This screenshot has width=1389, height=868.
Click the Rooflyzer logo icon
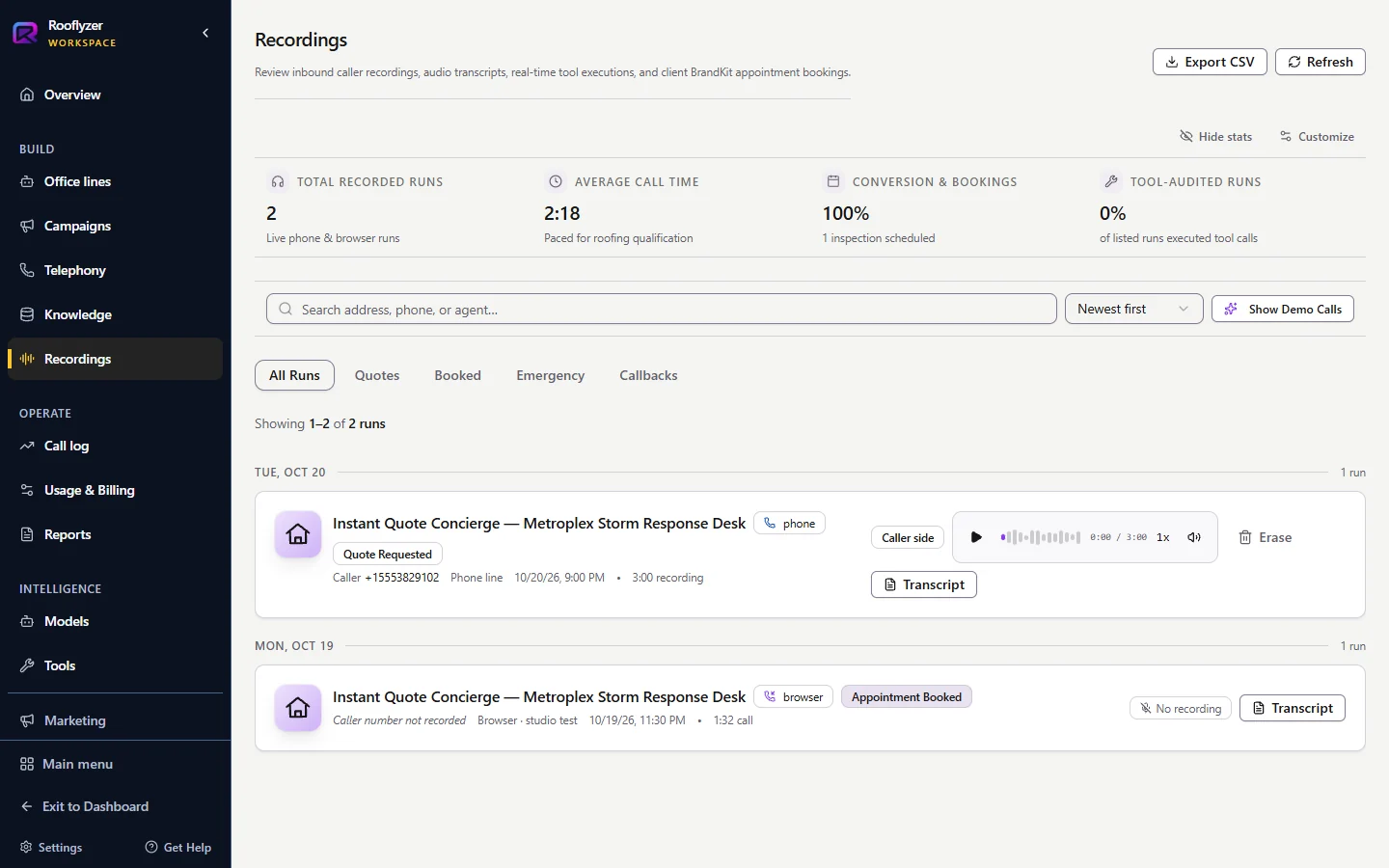pyautogui.click(x=25, y=33)
